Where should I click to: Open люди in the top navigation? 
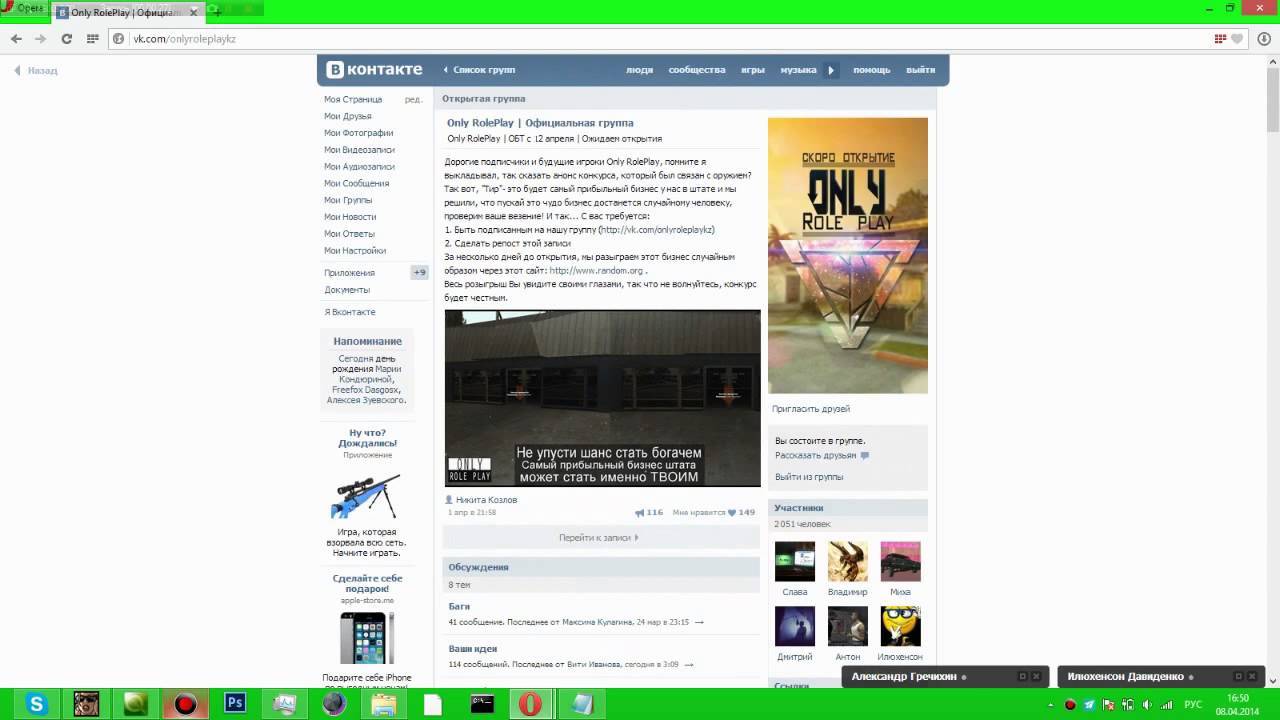coord(639,70)
